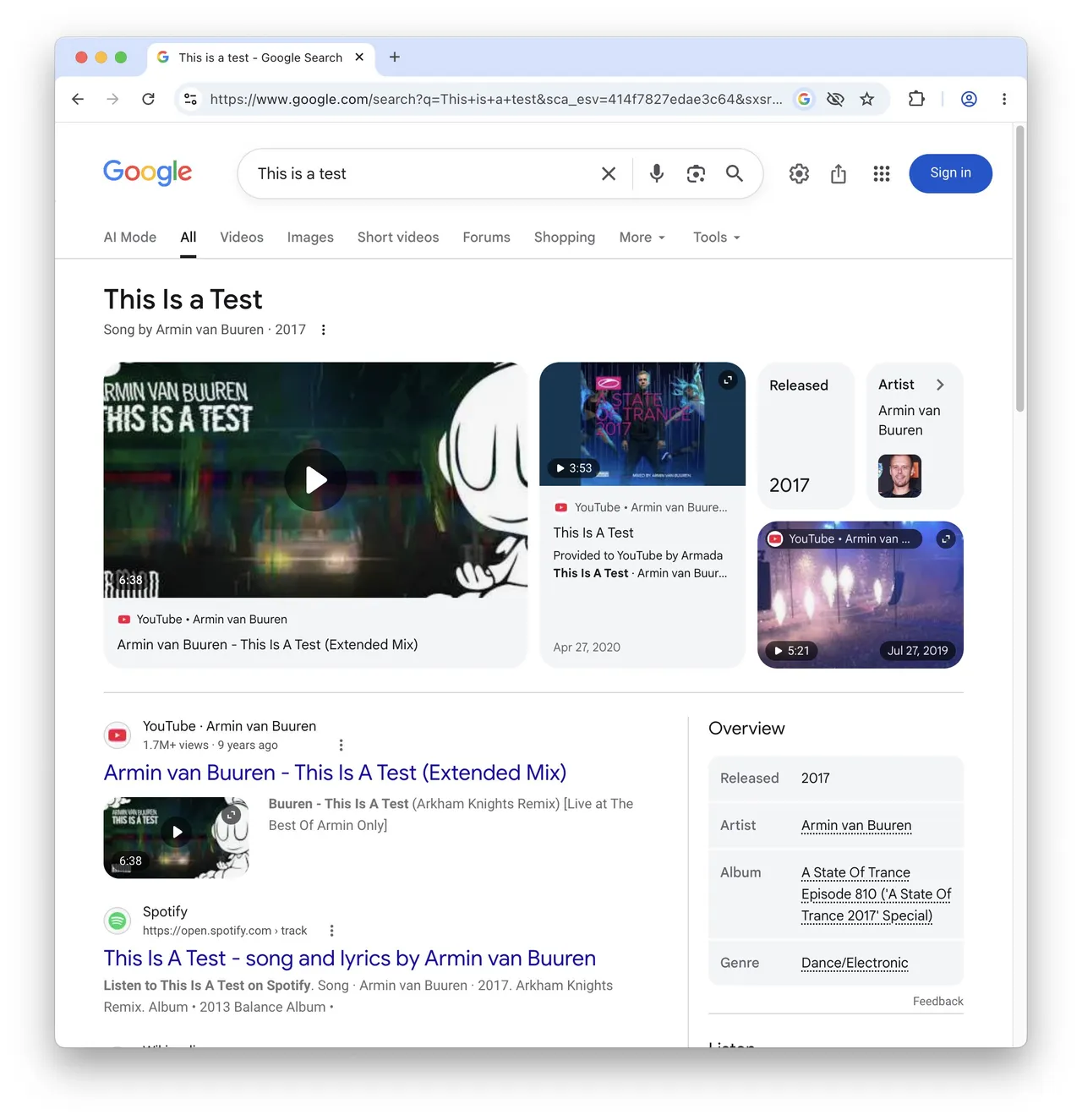Open the Spotify song and lyrics link
1082x1120 pixels.
tap(350, 958)
